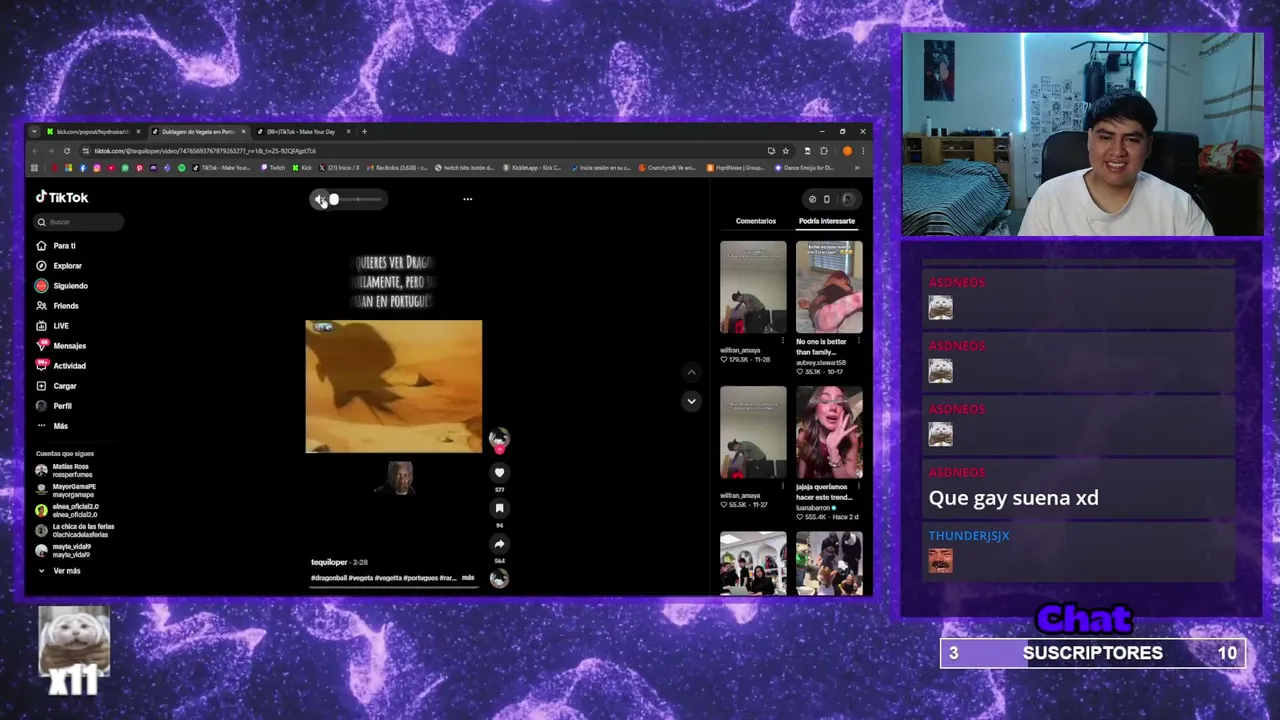Open options for wilfran_amaya 179.3K video

coord(782,340)
